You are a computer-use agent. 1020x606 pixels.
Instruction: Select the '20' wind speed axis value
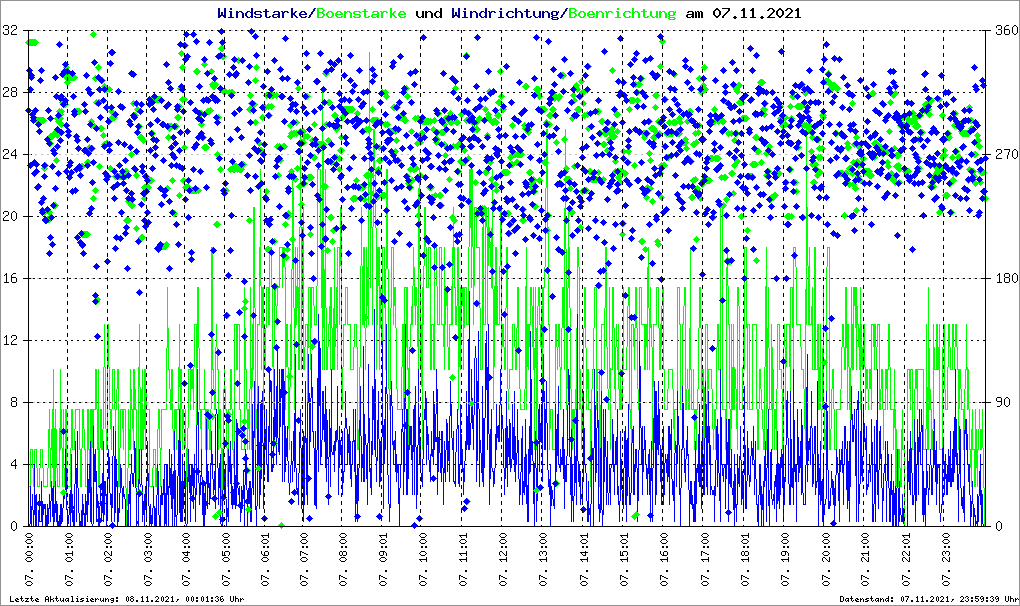pos(10,217)
